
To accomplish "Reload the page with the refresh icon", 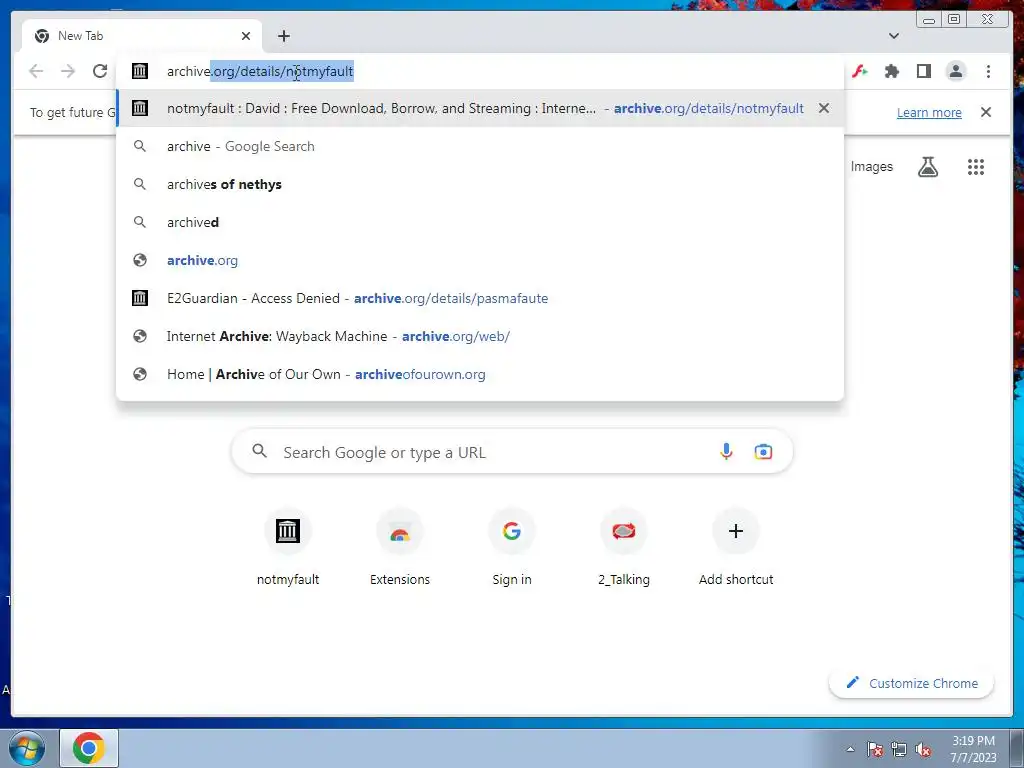I will [x=100, y=71].
